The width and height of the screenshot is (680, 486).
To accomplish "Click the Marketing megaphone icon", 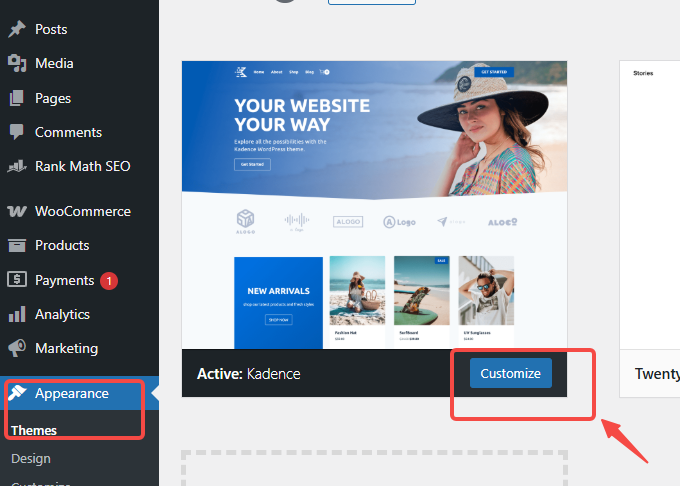I will pyautogui.click(x=17, y=348).
